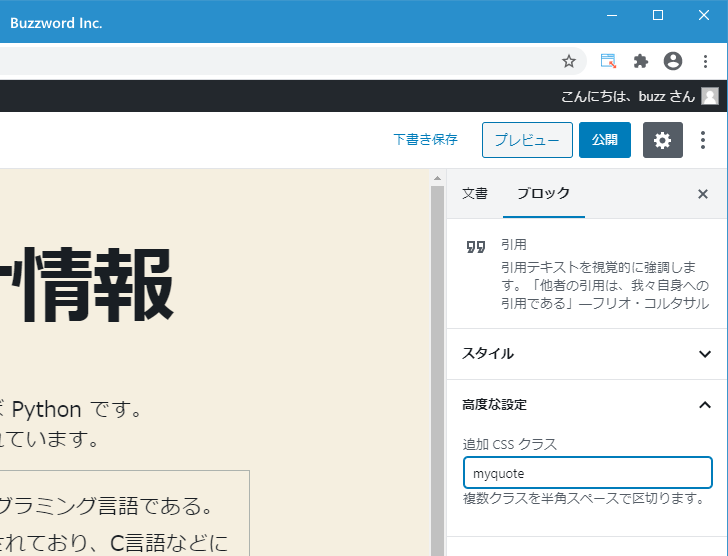The image size is (728, 556).
Task: Click the paragraph line ending ています。
Action: point(49,439)
